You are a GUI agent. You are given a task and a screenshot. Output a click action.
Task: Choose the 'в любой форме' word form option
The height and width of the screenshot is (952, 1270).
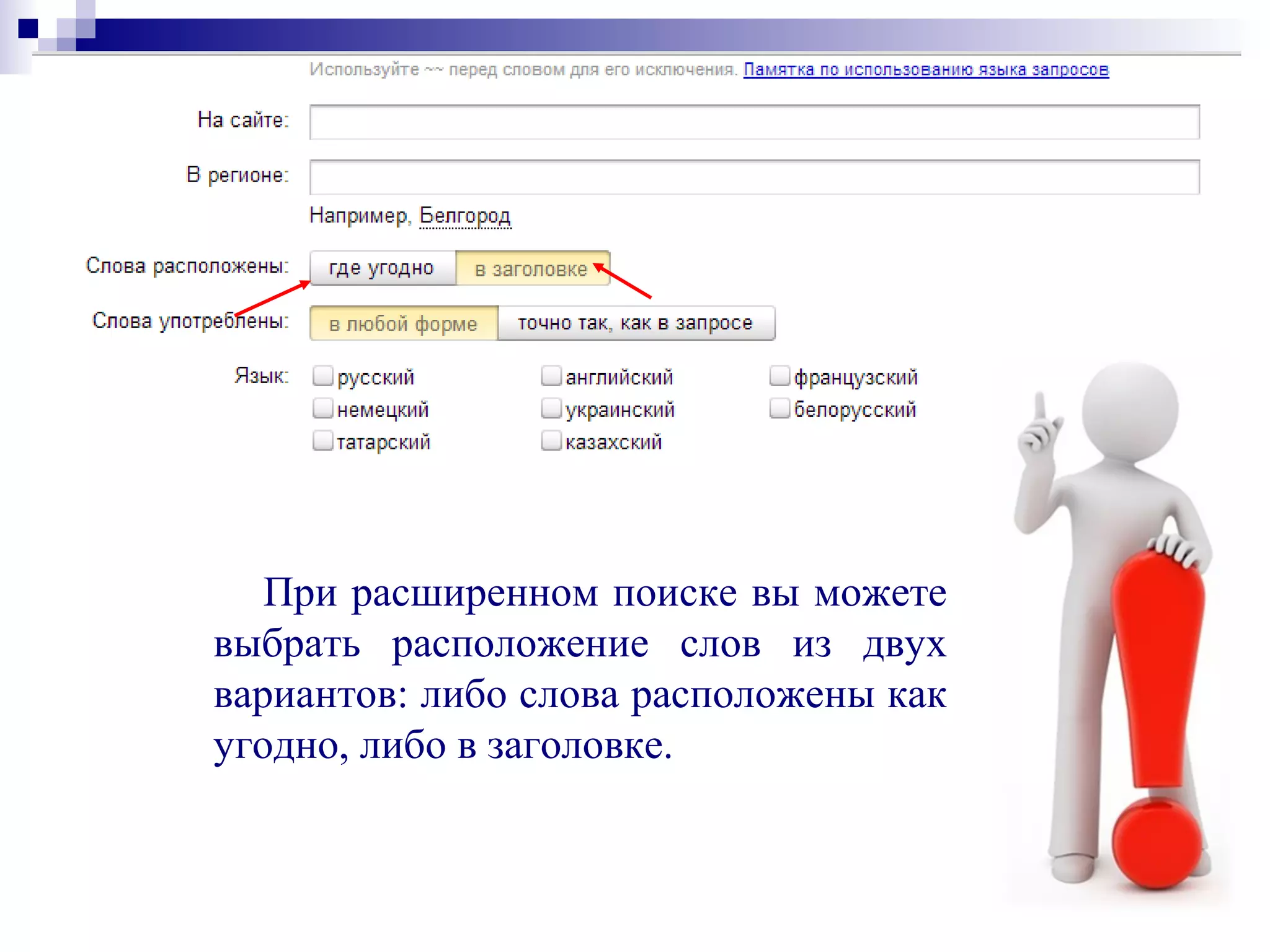(x=404, y=323)
